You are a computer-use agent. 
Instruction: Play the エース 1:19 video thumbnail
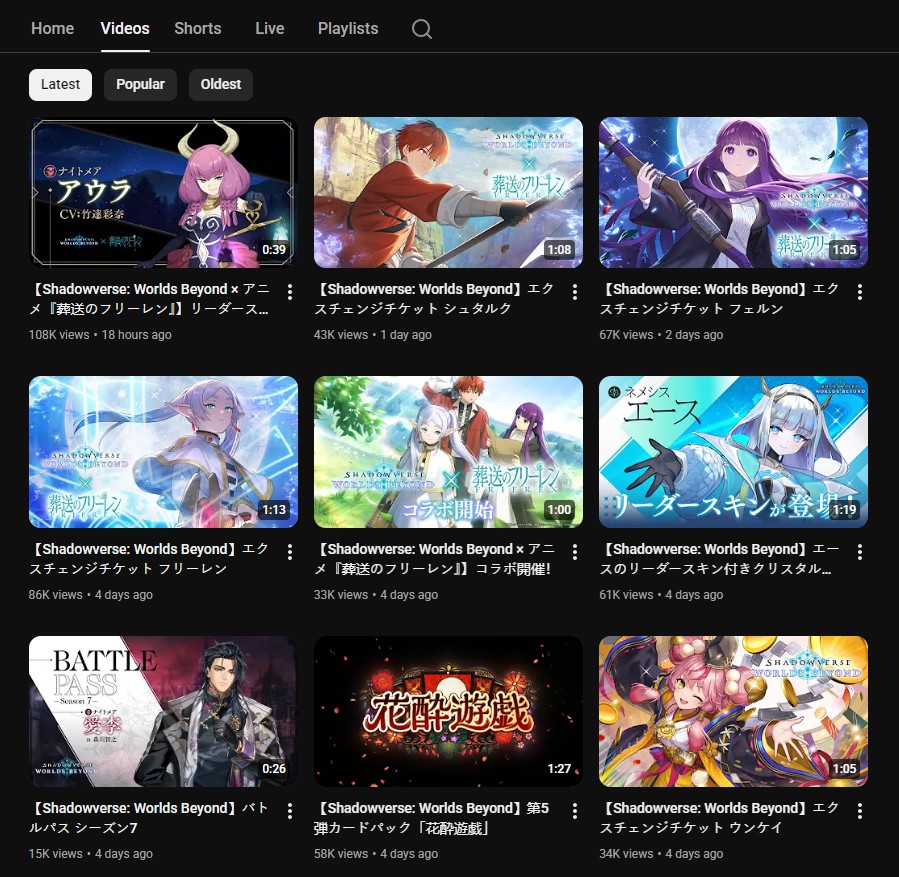(733, 452)
